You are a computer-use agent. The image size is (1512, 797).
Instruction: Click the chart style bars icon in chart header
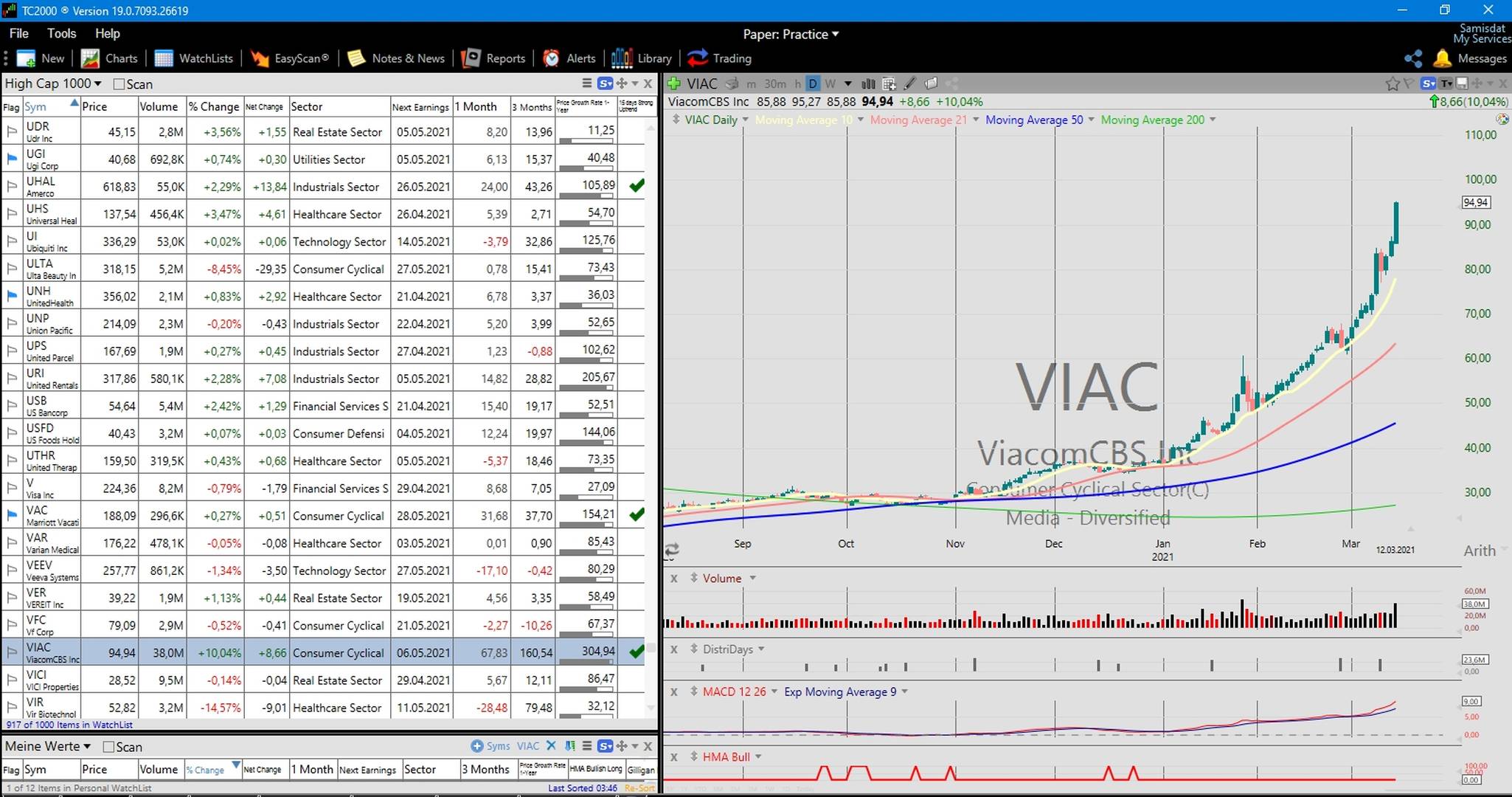(x=869, y=83)
